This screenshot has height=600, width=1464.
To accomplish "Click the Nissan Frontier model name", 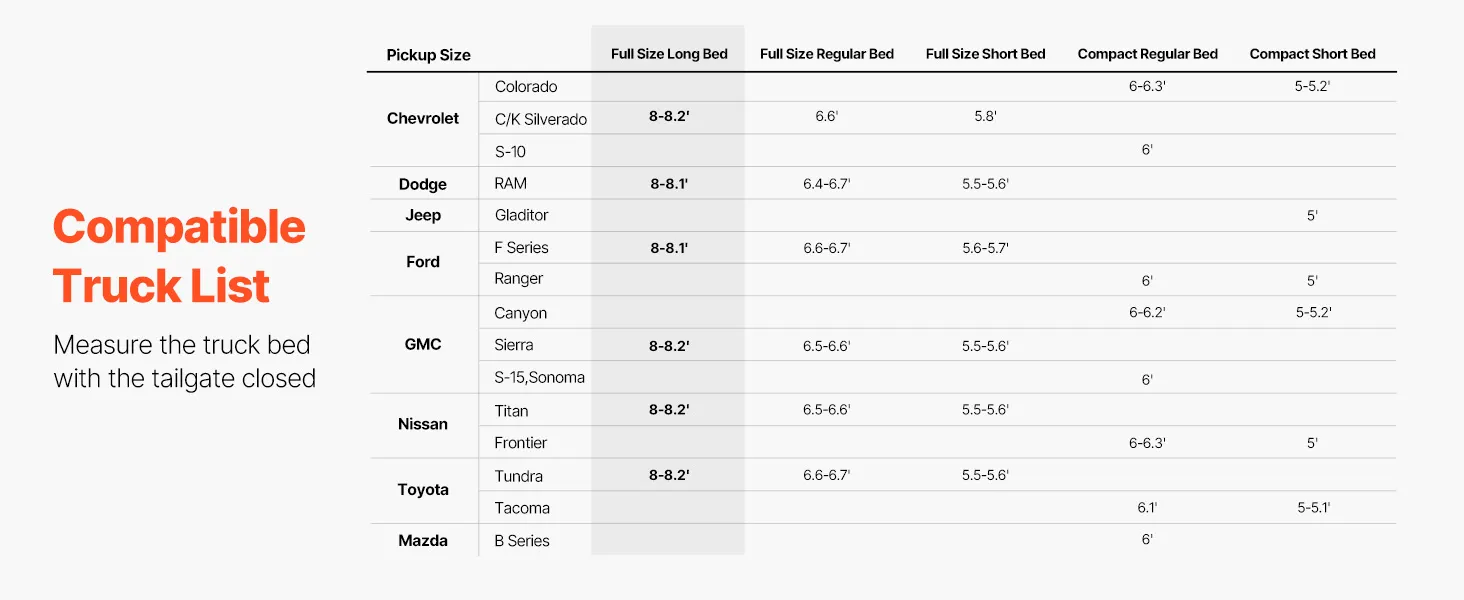I will point(520,443).
